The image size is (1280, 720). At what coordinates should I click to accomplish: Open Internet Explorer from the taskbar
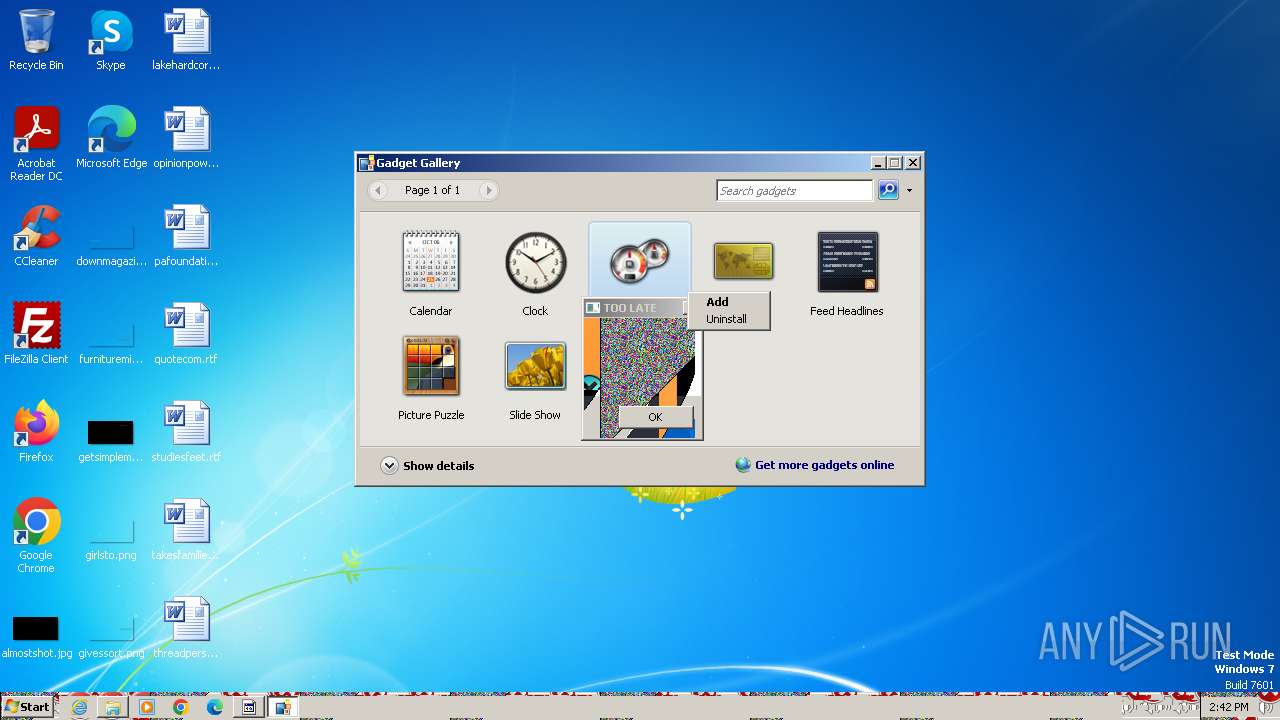click(x=80, y=707)
